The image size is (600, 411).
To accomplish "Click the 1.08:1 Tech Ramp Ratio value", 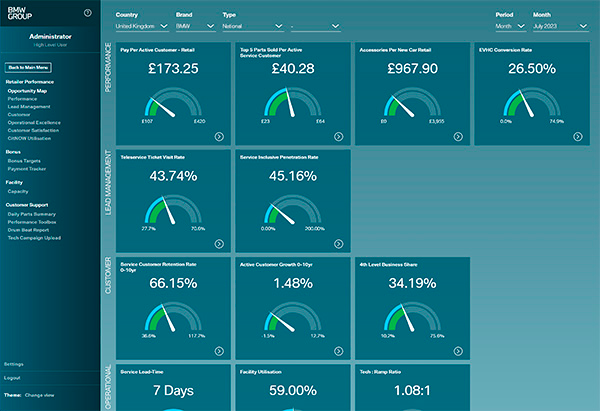I will (412, 391).
